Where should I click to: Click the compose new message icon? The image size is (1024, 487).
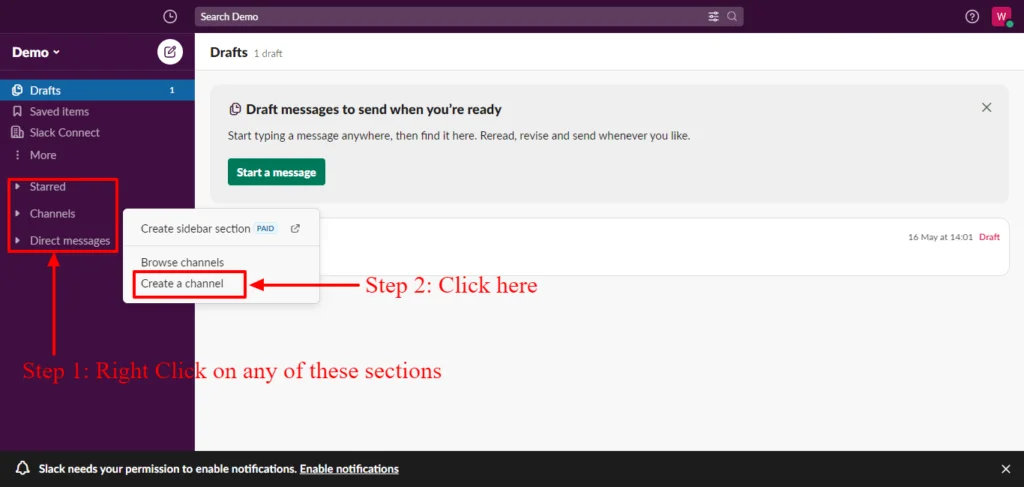click(x=170, y=52)
